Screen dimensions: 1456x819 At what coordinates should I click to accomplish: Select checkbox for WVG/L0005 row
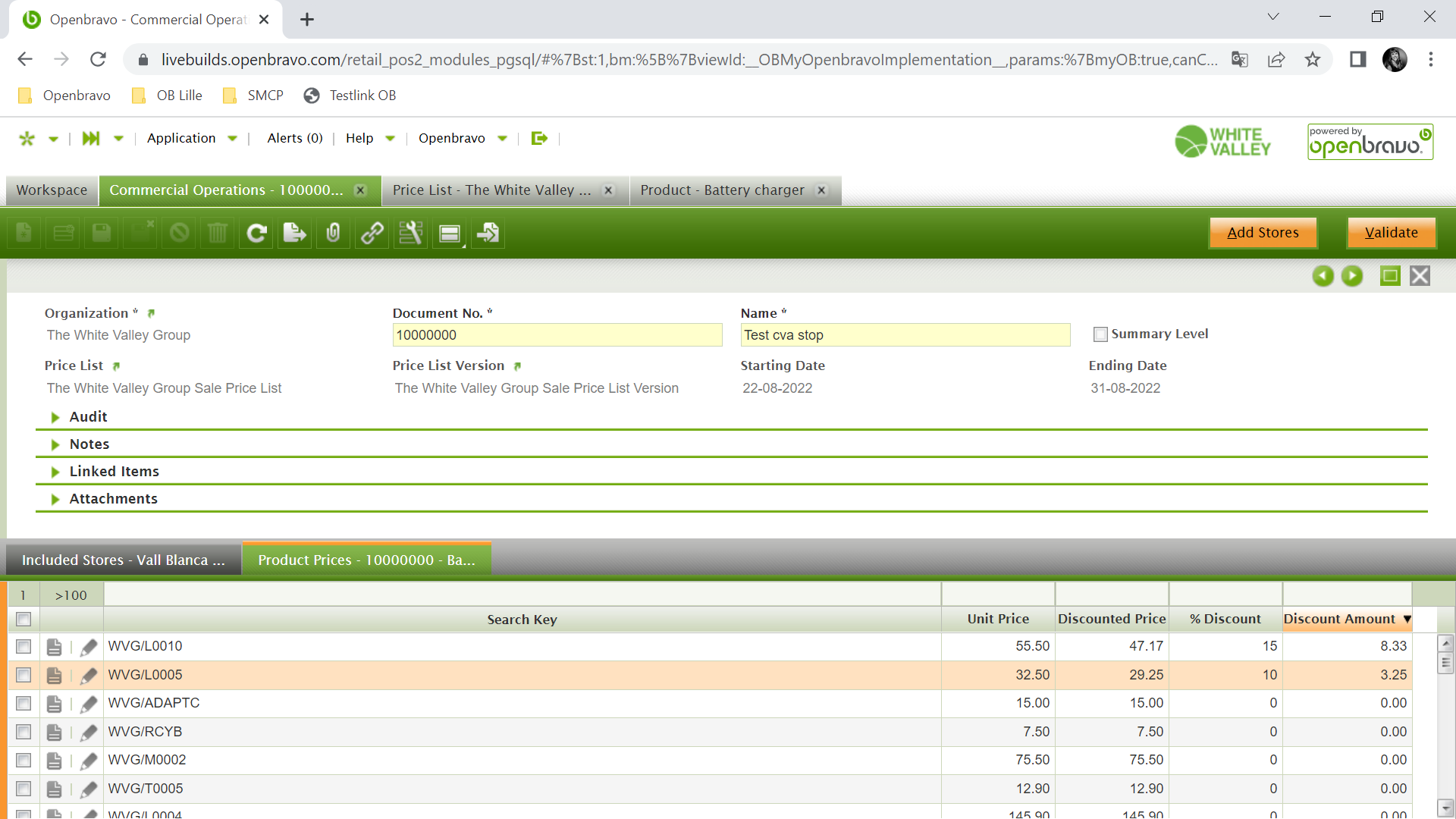tap(24, 675)
